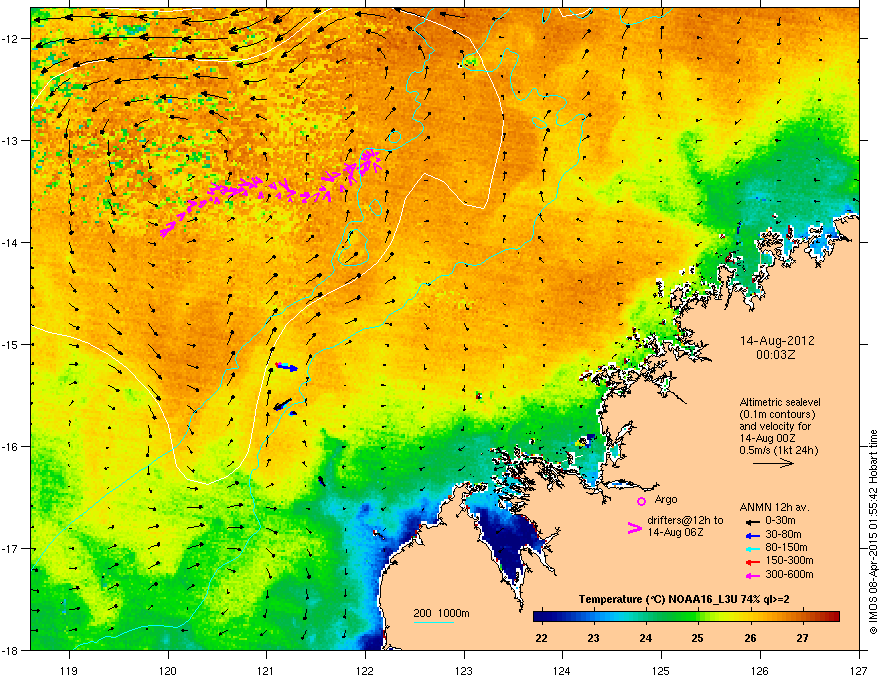The width and height of the screenshot is (880, 680).
Task: Click the magenta 300-600m arrow in legend
Action: (x=752, y=575)
